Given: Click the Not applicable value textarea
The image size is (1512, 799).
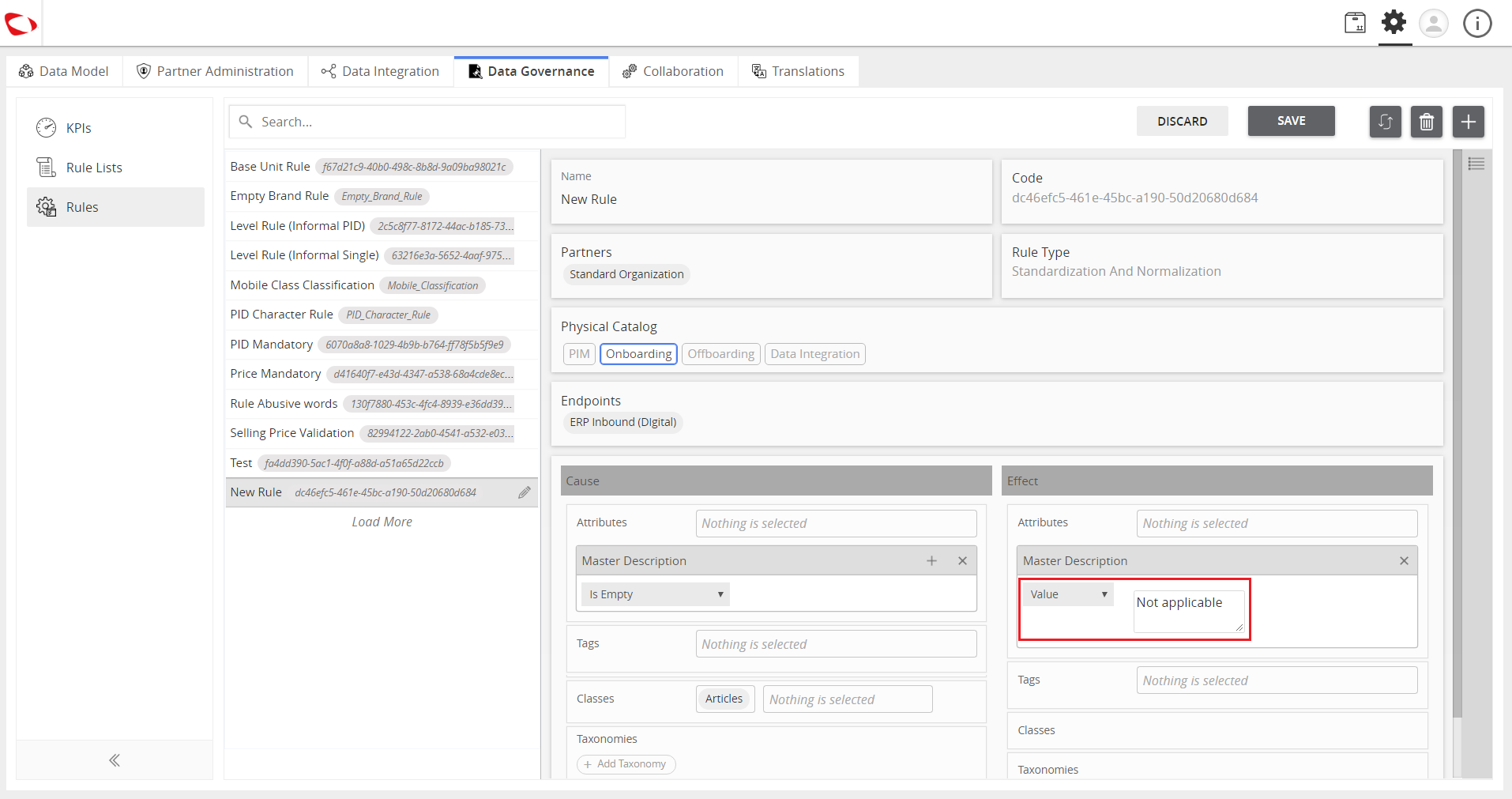Looking at the screenshot, I should 1189,611.
